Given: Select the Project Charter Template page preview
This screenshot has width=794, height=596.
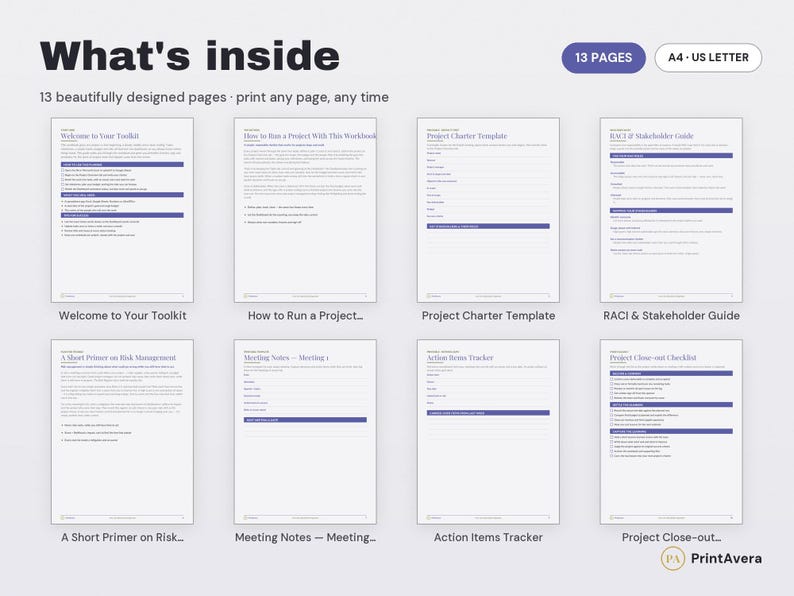Looking at the screenshot, I should (488, 210).
